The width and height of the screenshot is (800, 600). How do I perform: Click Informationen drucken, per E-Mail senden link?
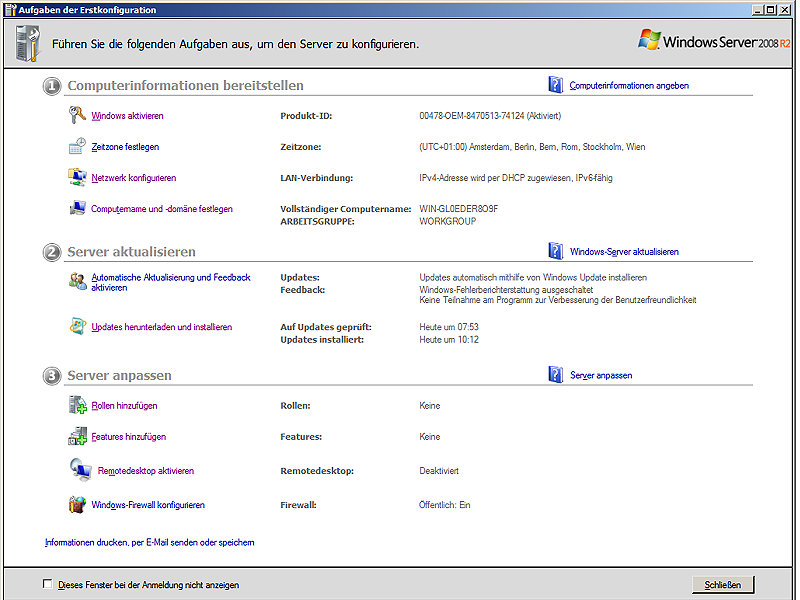(149, 542)
